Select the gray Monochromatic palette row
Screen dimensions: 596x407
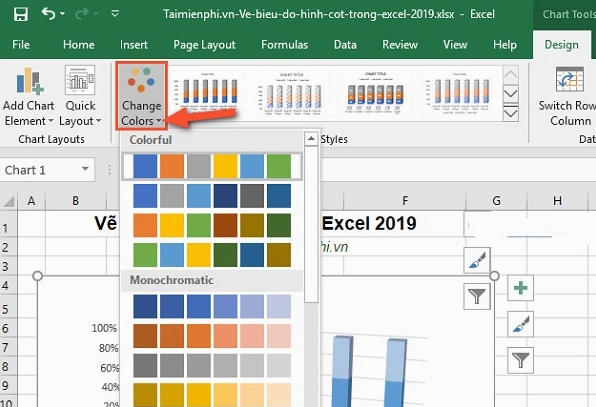click(212, 366)
